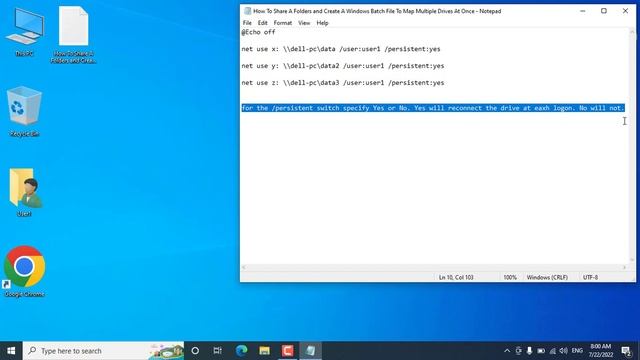Open the File menu in Notepad
This screenshot has height=360, width=640.
click(247, 23)
